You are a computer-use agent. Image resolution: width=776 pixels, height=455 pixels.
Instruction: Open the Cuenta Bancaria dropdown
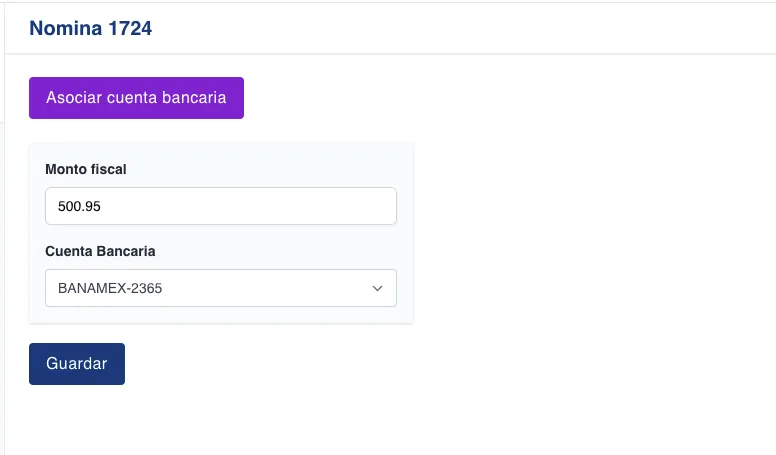(x=220, y=288)
